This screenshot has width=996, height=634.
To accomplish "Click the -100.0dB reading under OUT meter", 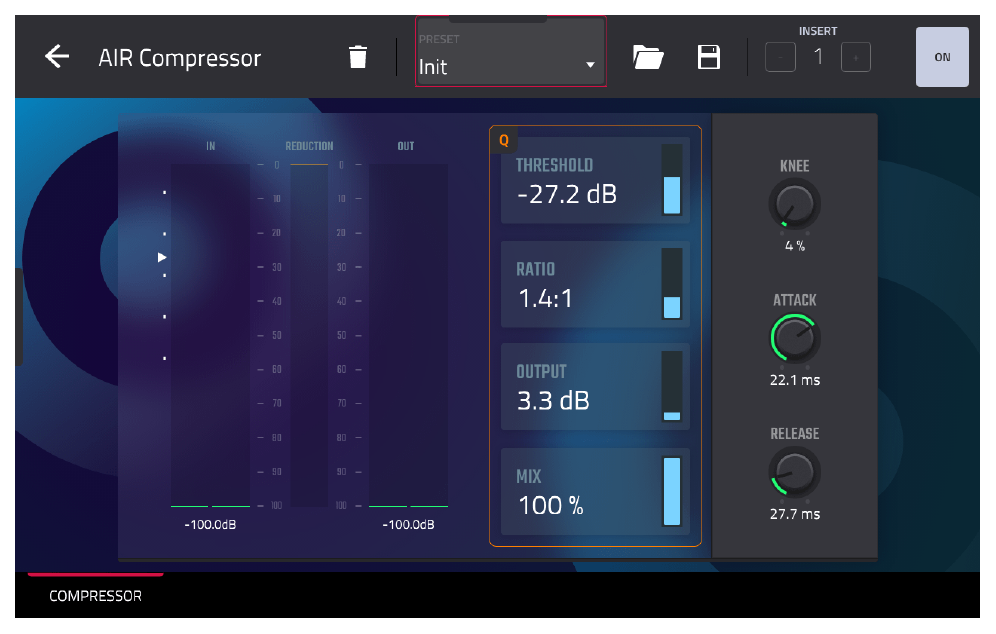I will 408,525.
